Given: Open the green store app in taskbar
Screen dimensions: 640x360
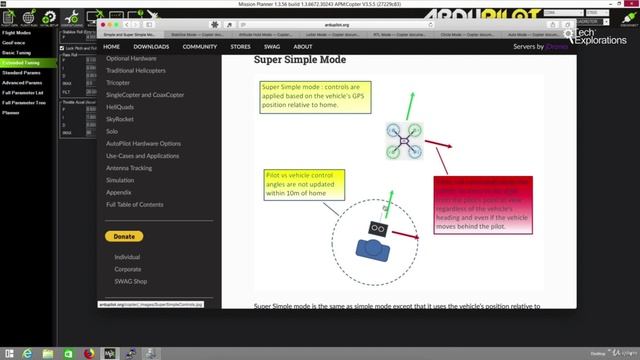Looking at the screenshot, I should tap(68, 353).
